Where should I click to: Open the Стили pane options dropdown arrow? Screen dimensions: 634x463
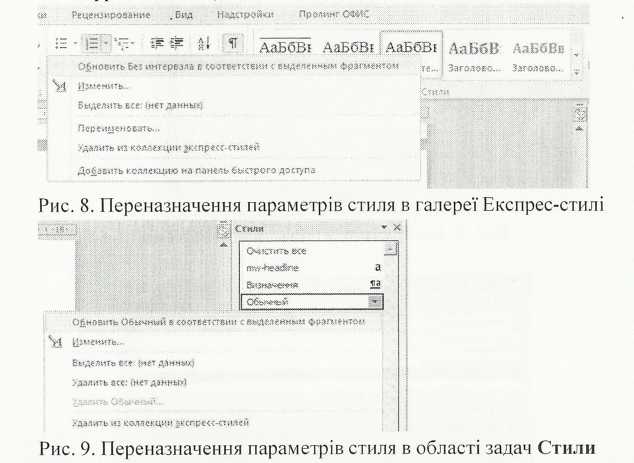384,227
